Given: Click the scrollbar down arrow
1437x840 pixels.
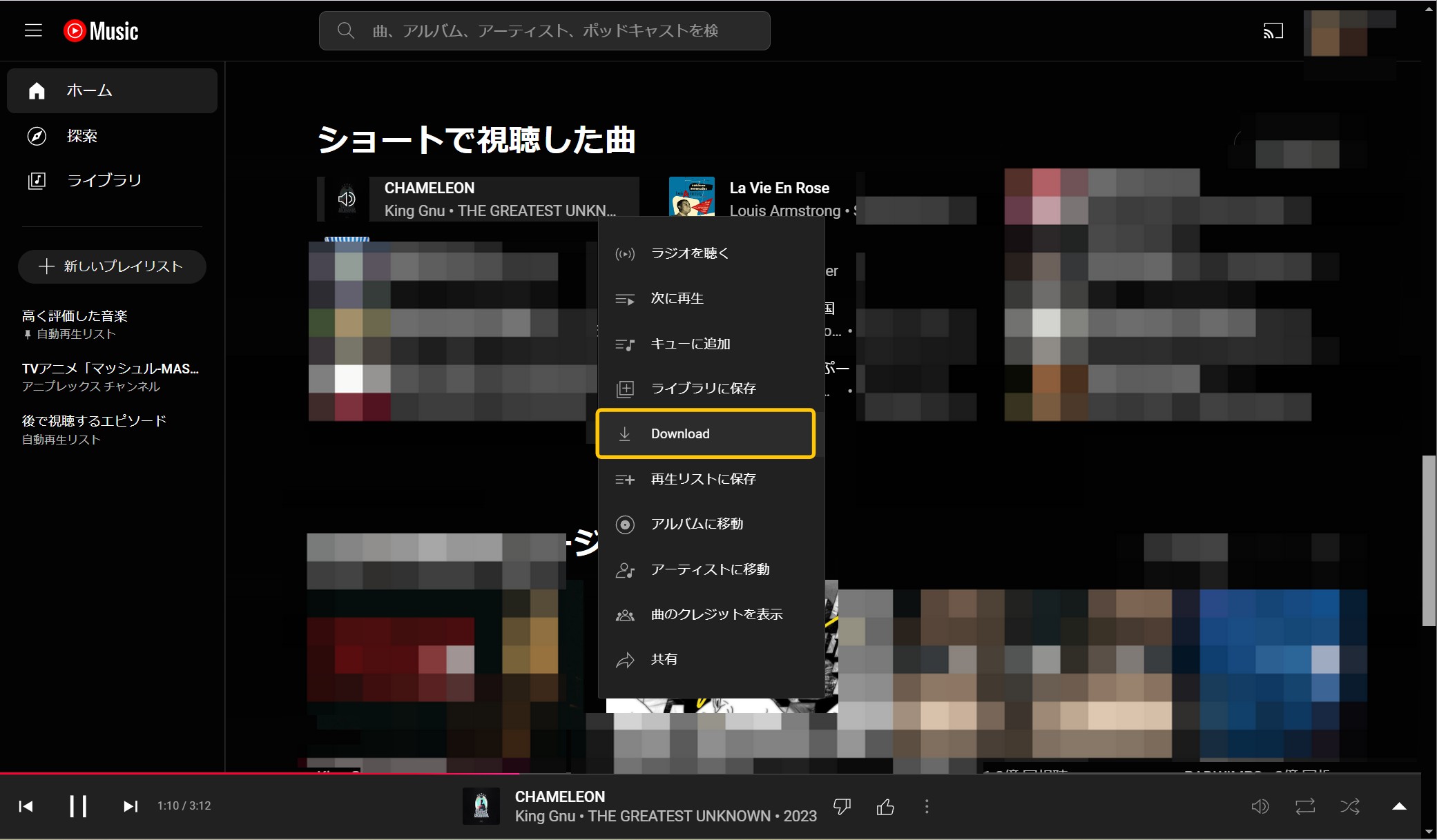Looking at the screenshot, I should 1429,832.
